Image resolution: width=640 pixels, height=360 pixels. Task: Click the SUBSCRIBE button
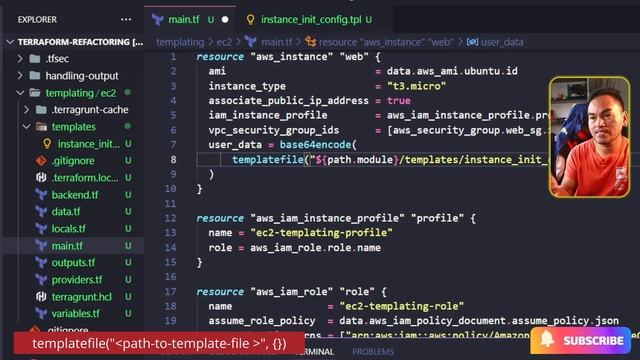pos(581,341)
